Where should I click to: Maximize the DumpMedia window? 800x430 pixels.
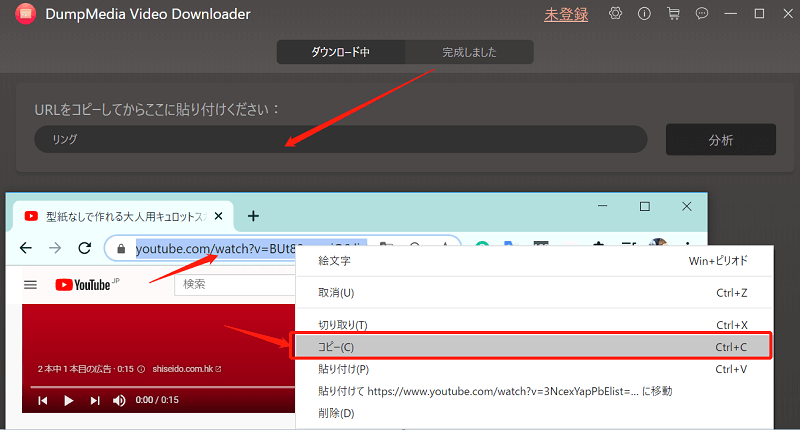pos(759,14)
